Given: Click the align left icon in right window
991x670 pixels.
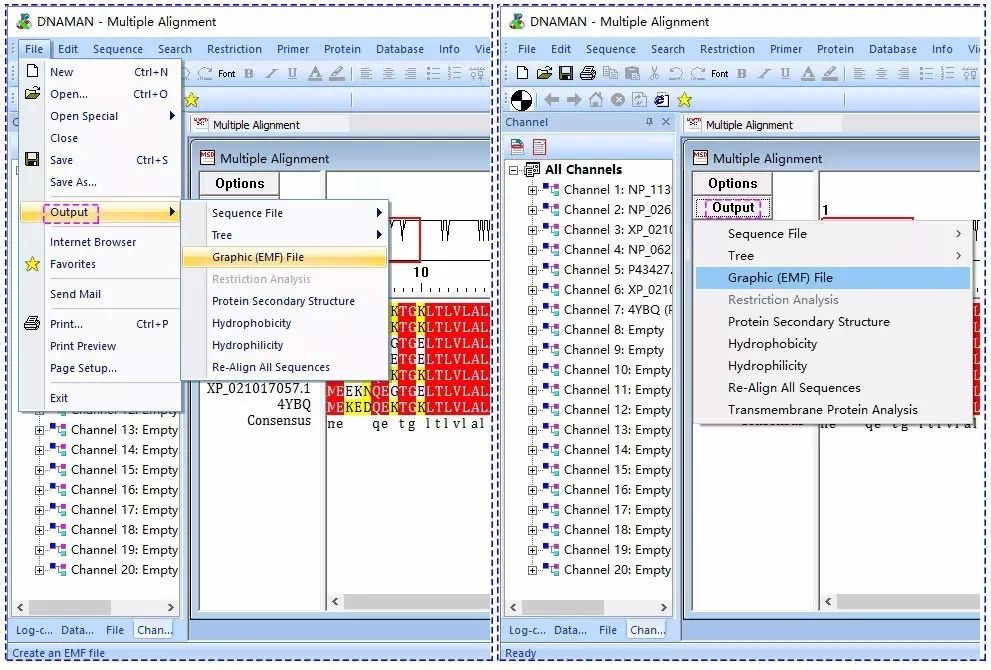Looking at the screenshot, I should tap(860, 73).
